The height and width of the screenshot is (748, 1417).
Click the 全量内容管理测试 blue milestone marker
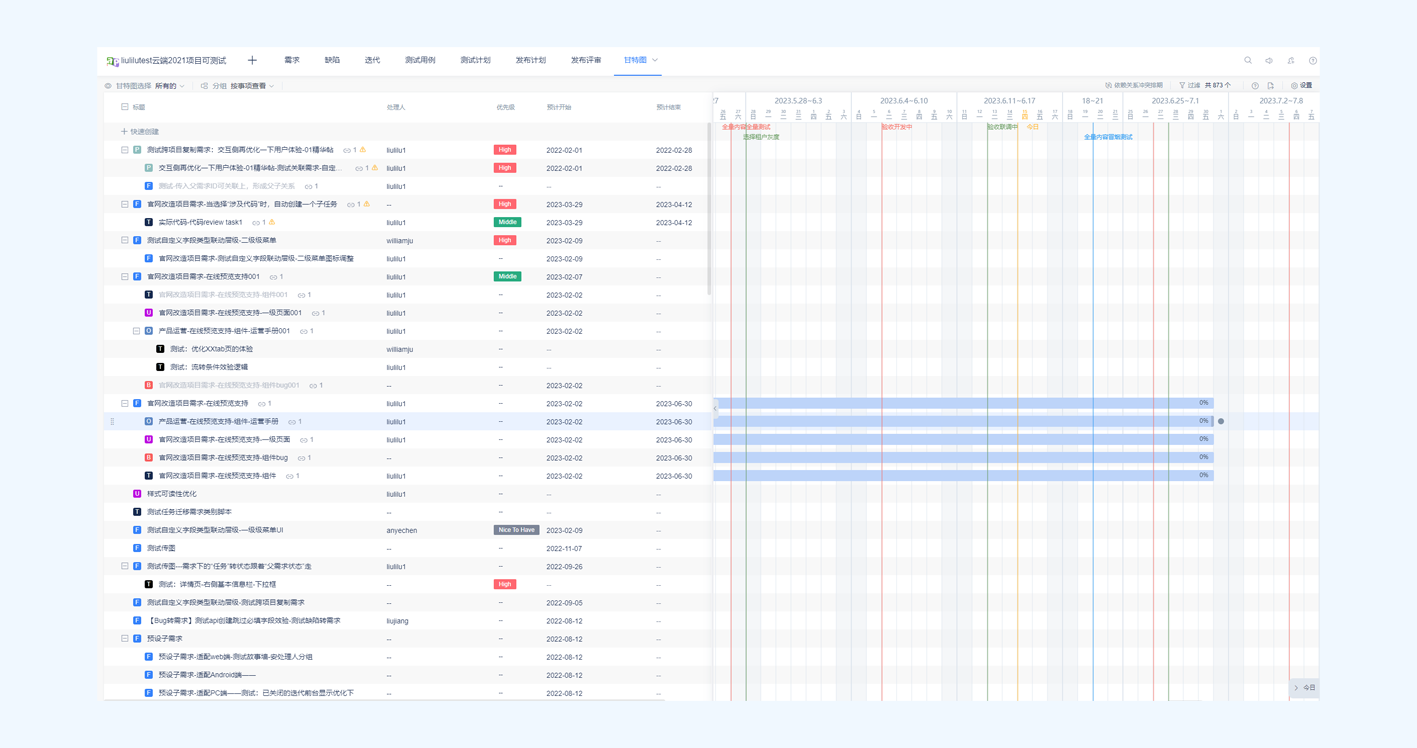click(1108, 137)
